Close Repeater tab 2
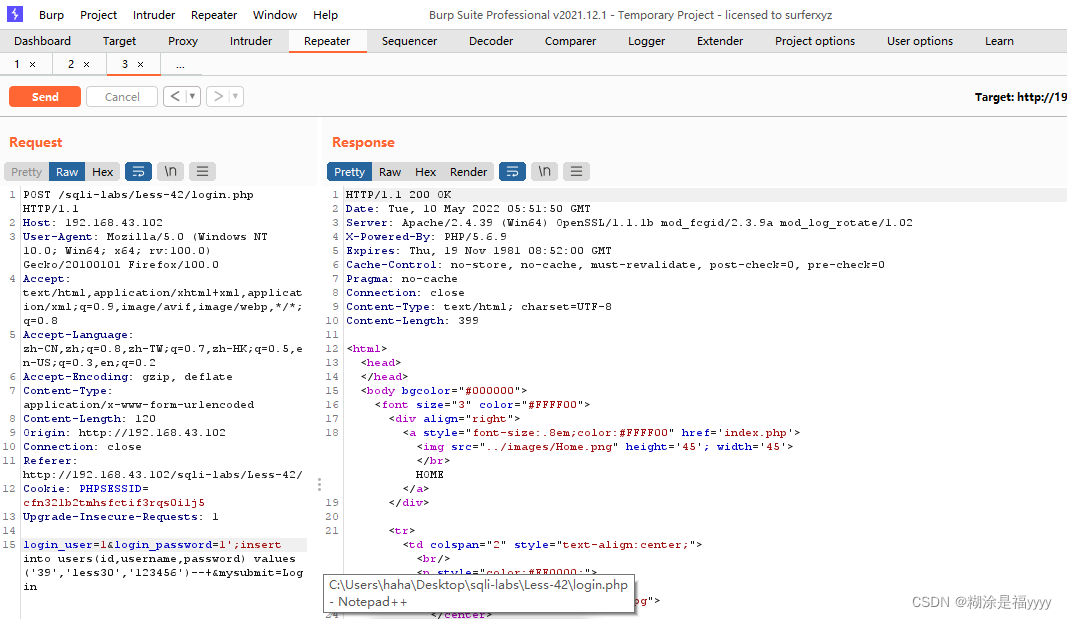 tap(86, 64)
